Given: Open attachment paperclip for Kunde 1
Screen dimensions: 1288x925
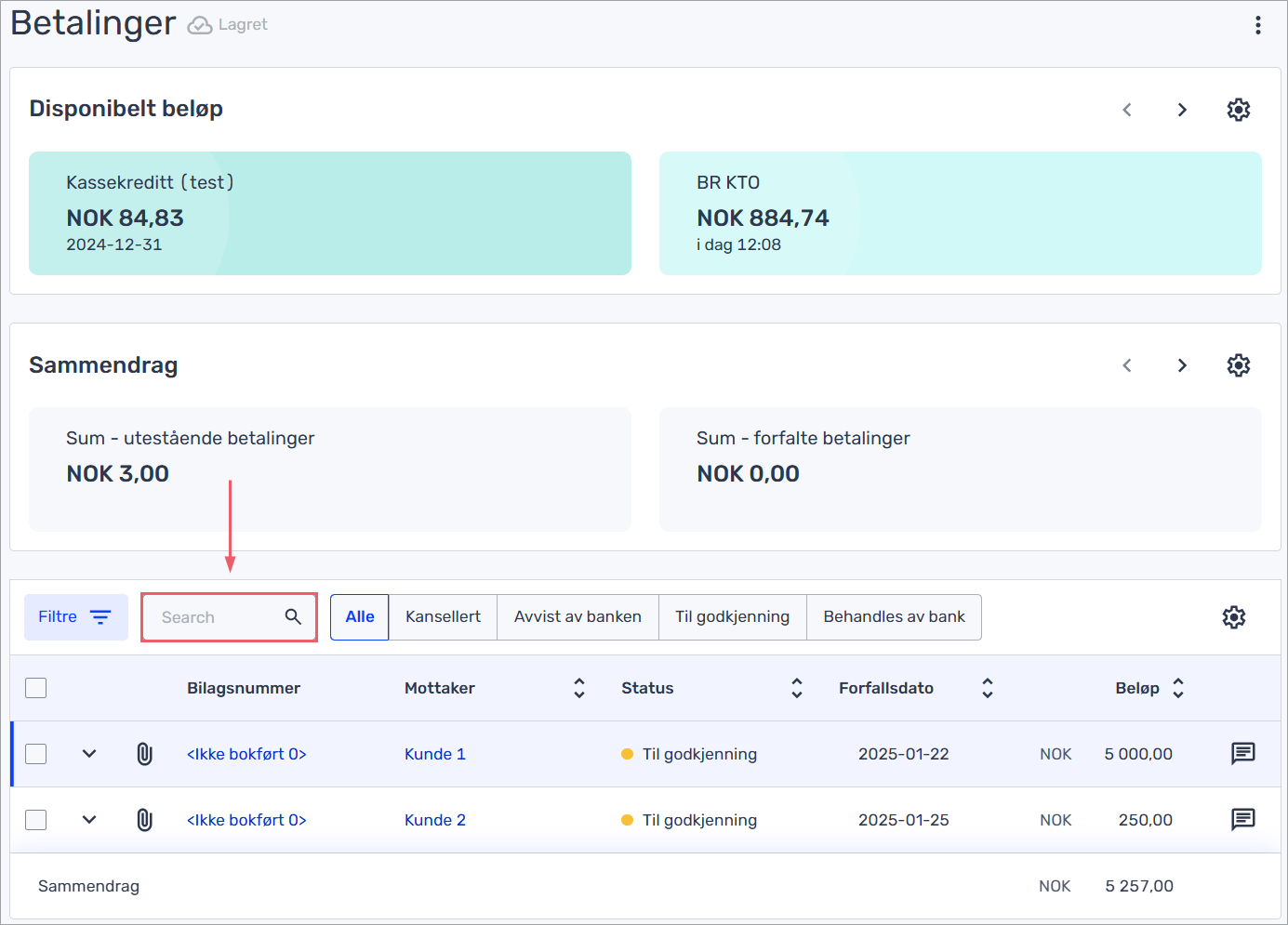Looking at the screenshot, I should 144,754.
